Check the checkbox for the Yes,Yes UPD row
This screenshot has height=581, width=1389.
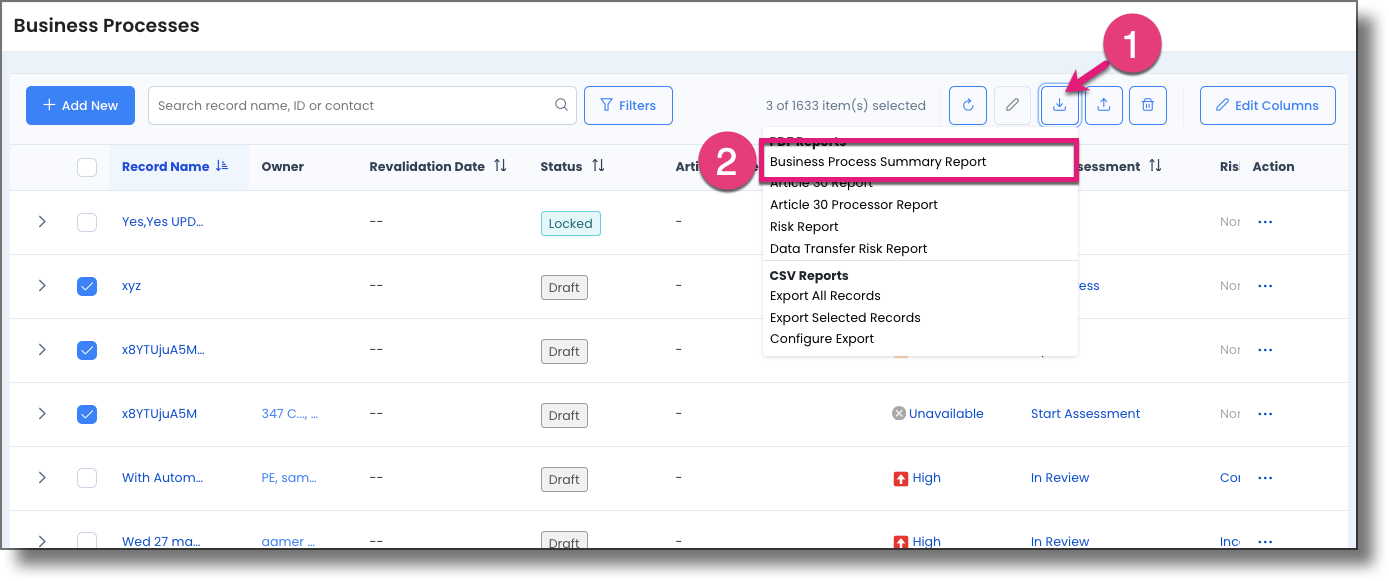tap(87, 222)
